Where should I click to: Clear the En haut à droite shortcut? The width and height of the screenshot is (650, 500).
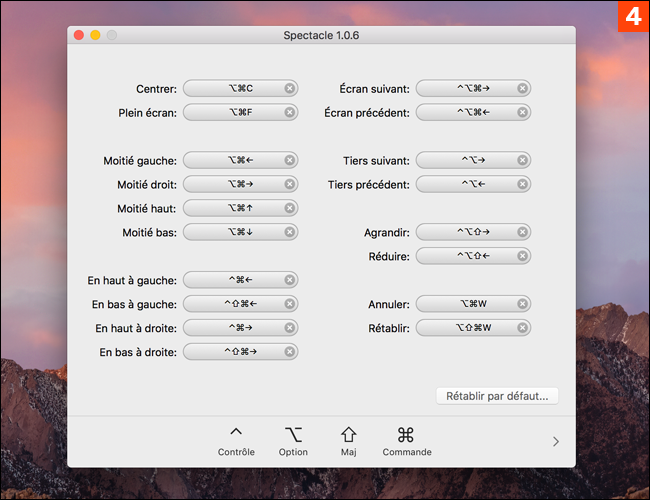(290, 328)
